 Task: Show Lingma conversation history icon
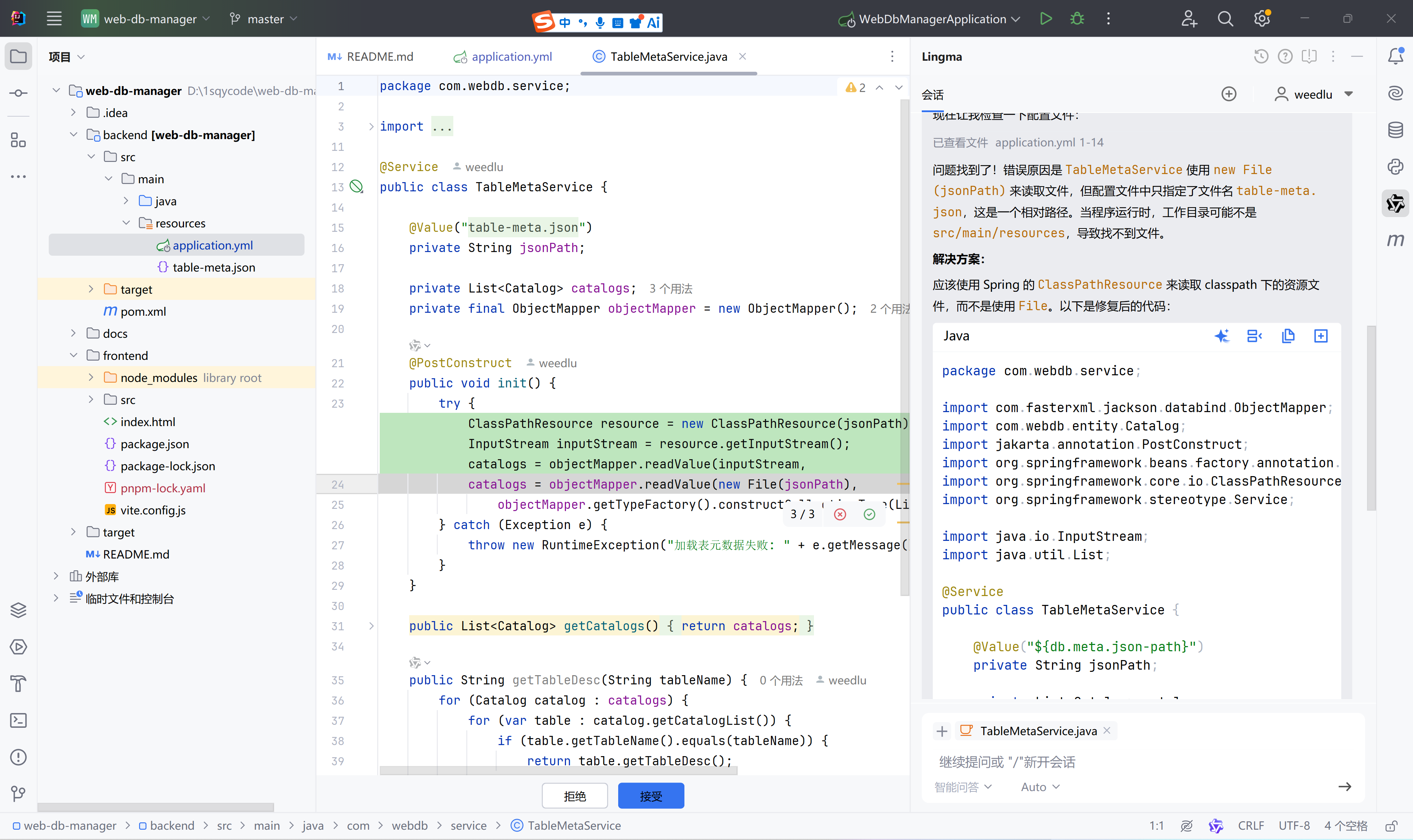click(1261, 57)
